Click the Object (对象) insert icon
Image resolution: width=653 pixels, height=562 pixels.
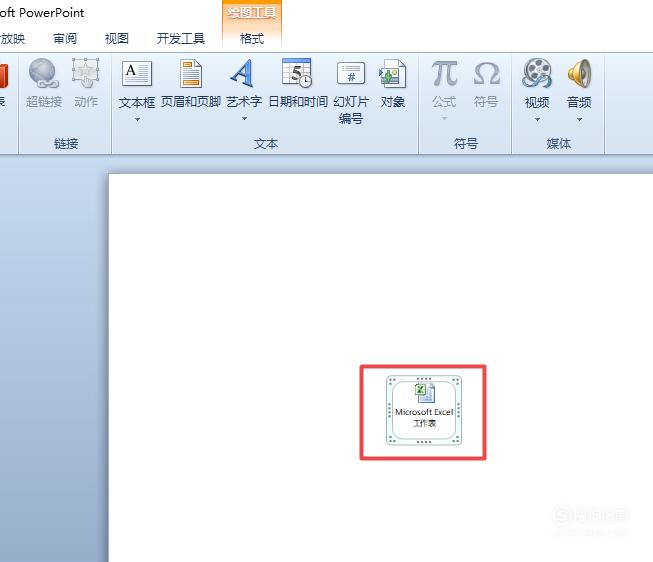(392, 73)
